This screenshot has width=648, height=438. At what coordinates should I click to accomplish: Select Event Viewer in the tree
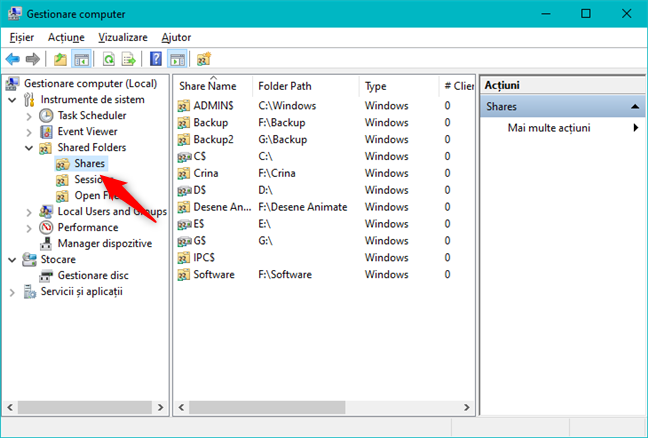coord(87,131)
